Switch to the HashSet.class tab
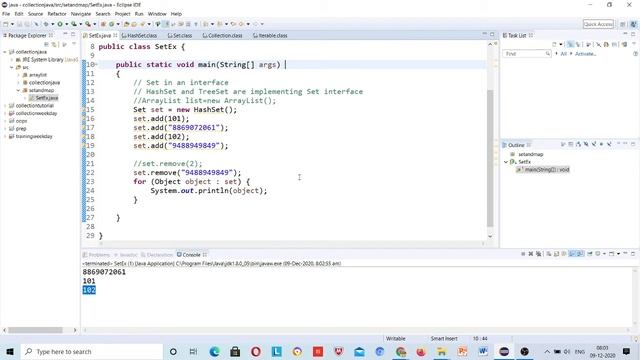Image resolution: width=640 pixels, height=360 pixels. coord(139,36)
